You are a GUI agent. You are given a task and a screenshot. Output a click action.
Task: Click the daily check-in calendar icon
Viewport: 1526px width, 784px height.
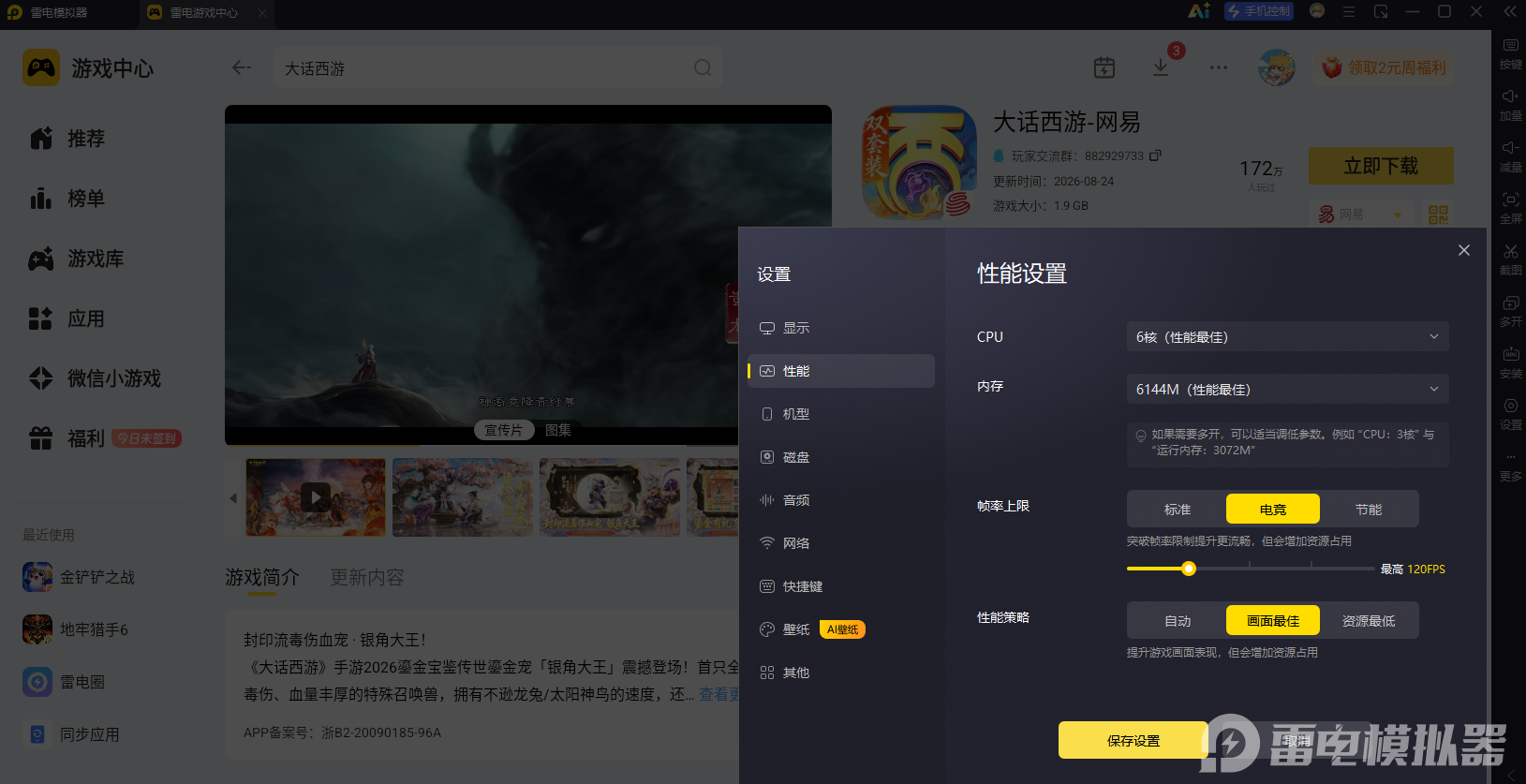(1104, 67)
